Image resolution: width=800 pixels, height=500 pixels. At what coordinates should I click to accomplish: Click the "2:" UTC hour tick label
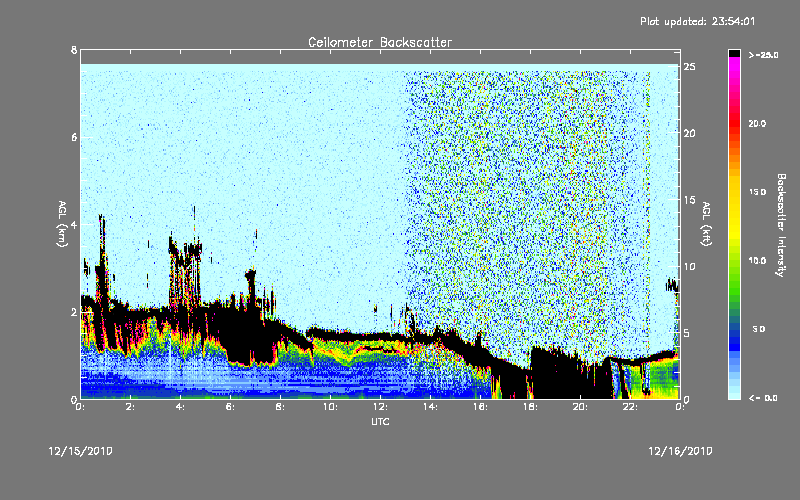pyautogui.click(x=130, y=407)
